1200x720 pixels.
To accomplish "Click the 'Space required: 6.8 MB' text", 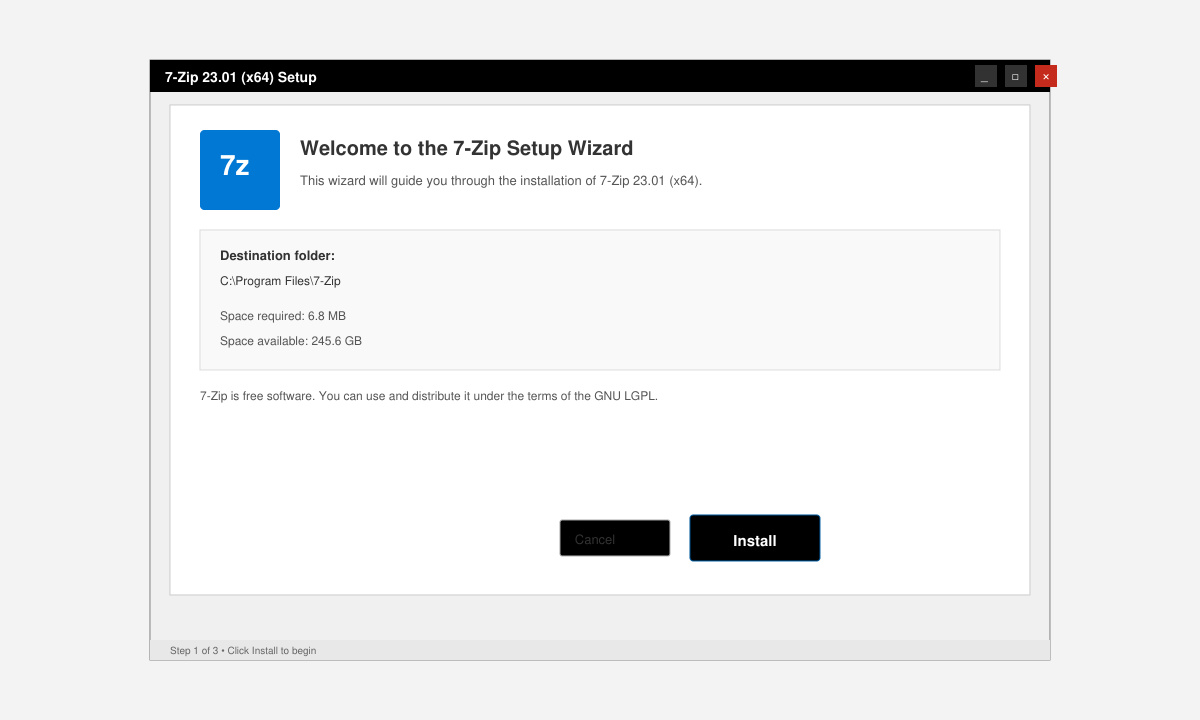I will tap(283, 316).
